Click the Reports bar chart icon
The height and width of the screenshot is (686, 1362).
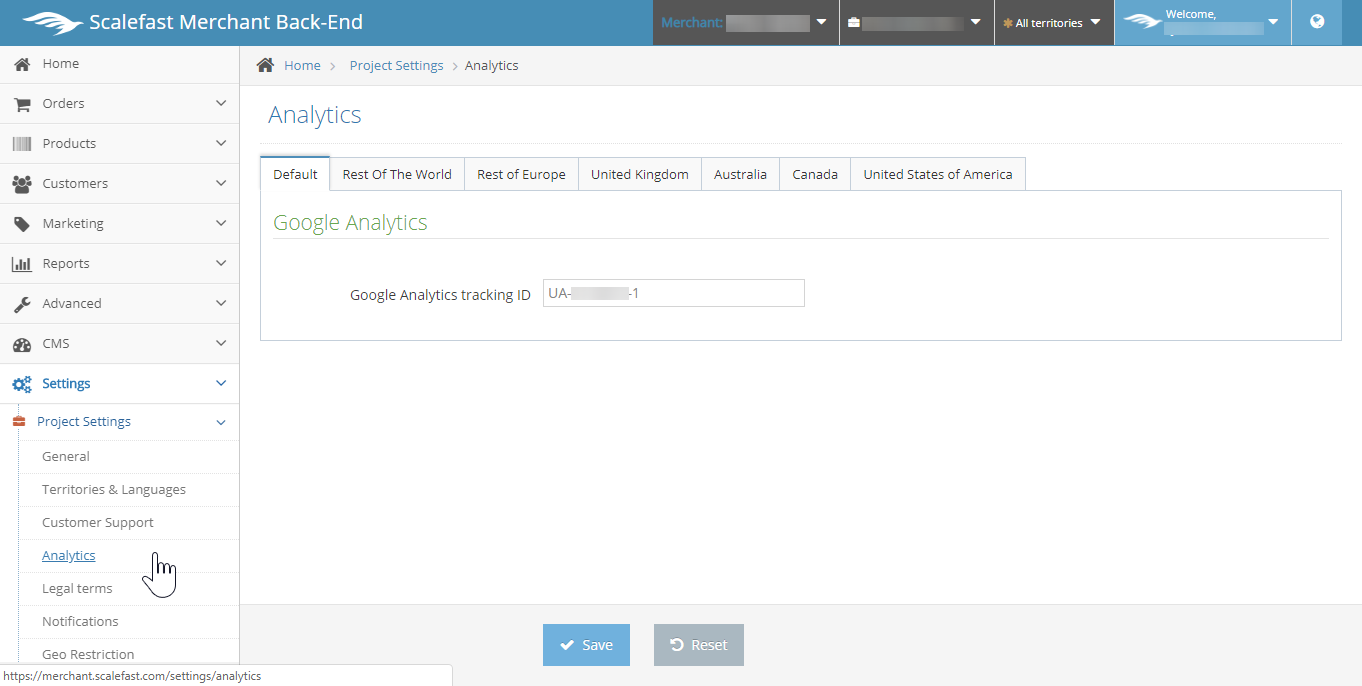pyautogui.click(x=21, y=264)
